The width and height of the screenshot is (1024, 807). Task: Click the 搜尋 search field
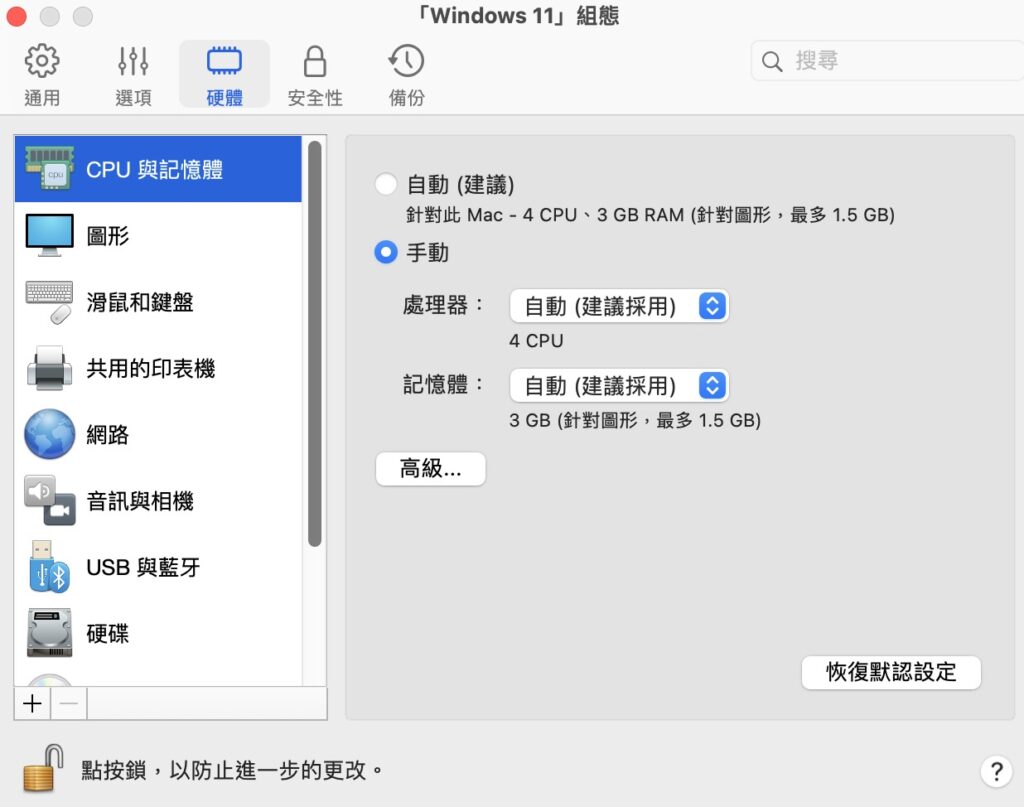[887, 61]
